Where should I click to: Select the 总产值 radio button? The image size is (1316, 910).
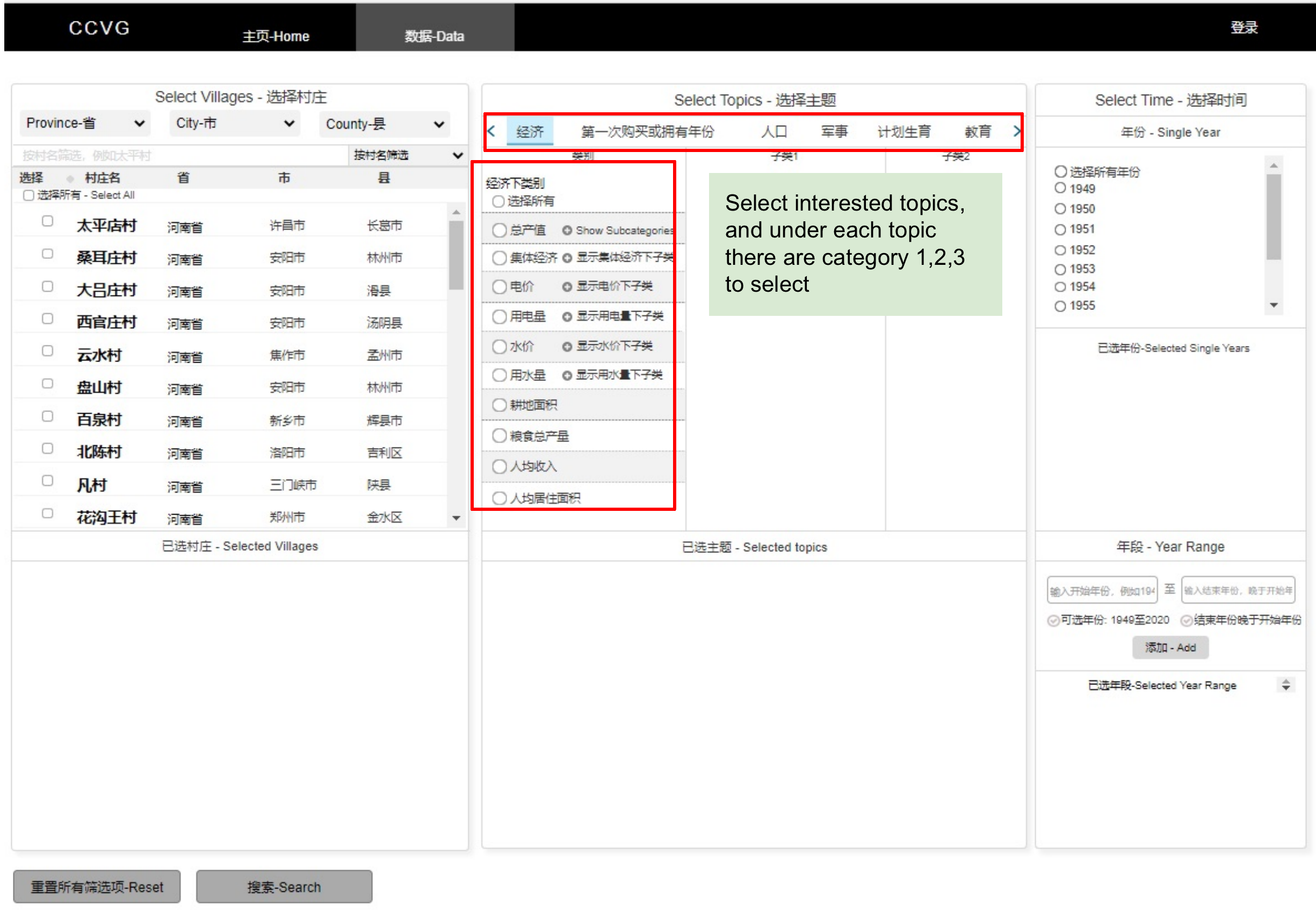pyautogui.click(x=500, y=230)
